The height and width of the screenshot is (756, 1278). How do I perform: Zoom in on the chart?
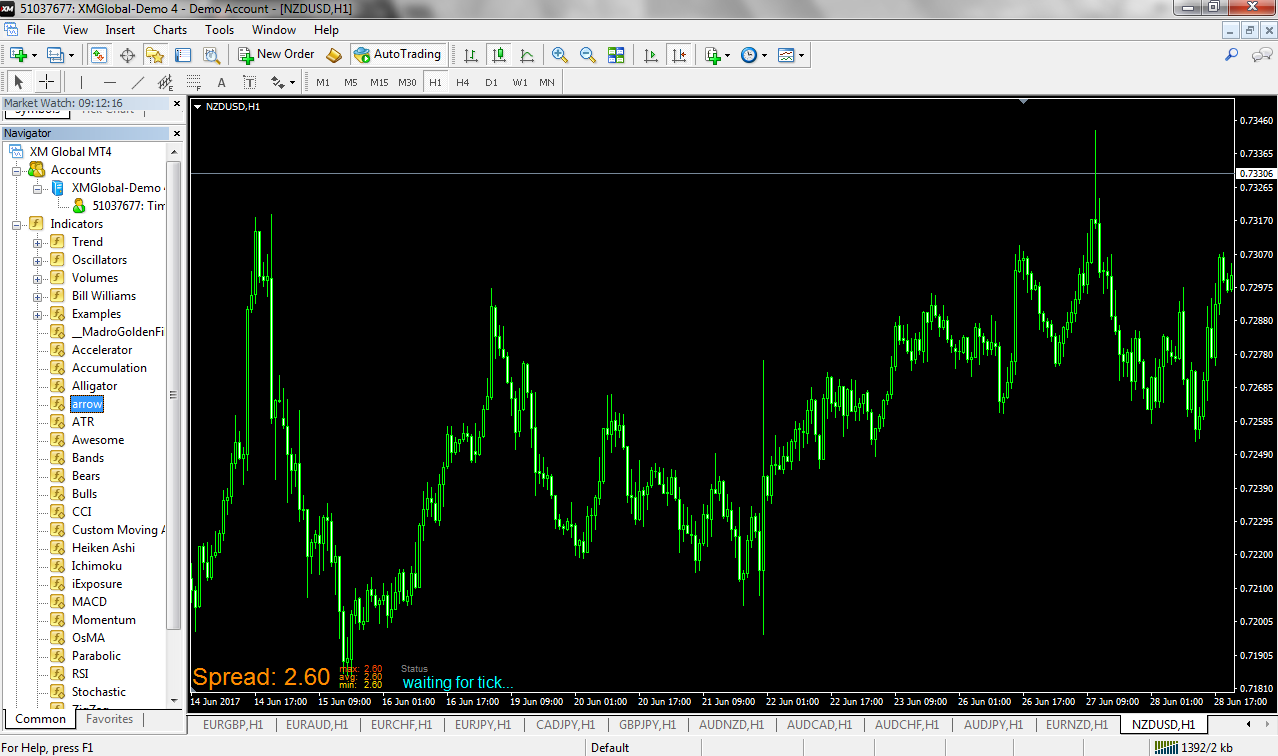pos(560,55)
